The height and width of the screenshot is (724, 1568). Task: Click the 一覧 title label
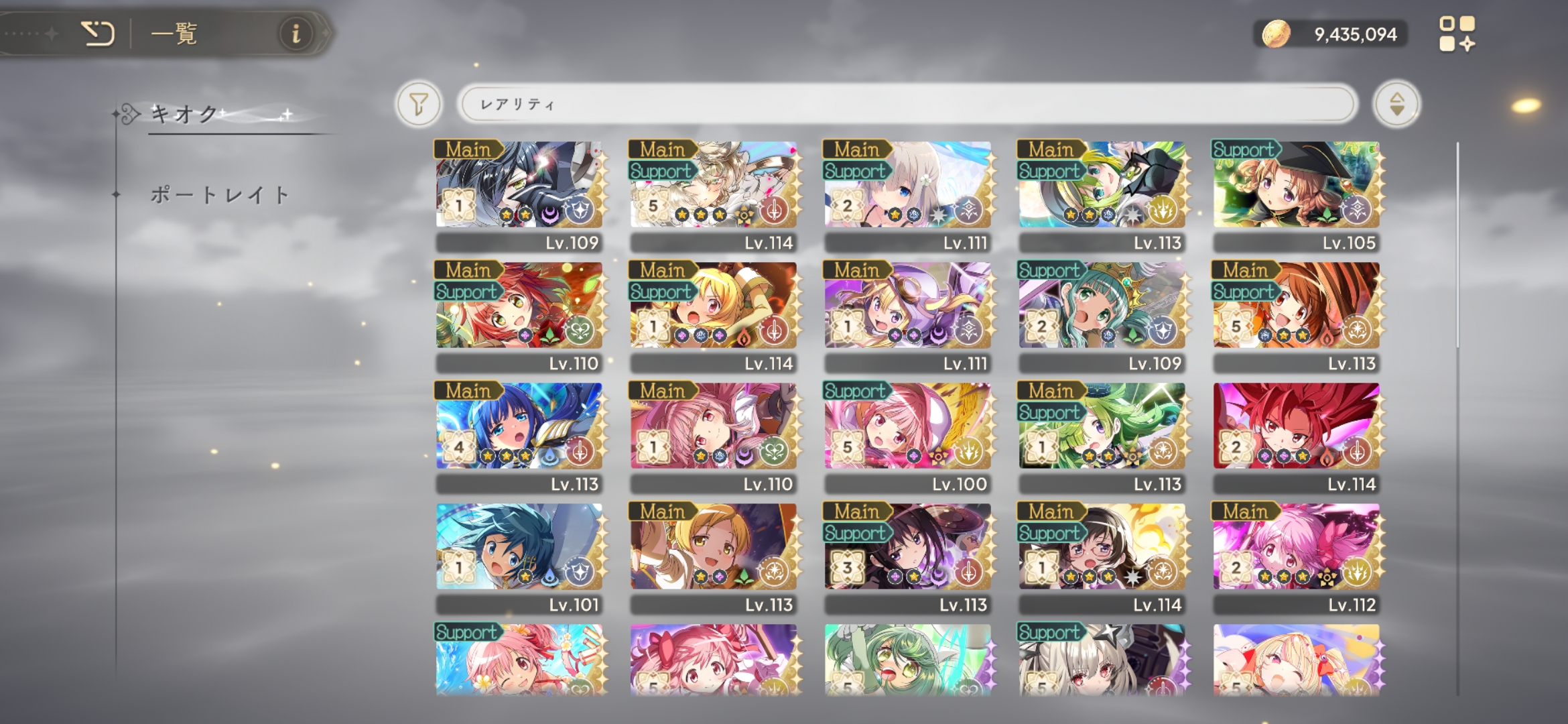[174, 33]
